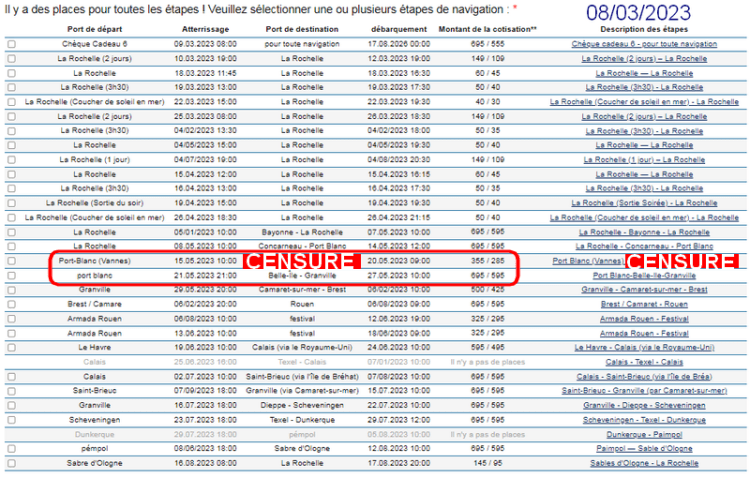This screenshot has height=478, width=750.
Task: View Granville - Camaret-sur-mer - Brest description
Action: pyautogui.click(x=644, y=289)
